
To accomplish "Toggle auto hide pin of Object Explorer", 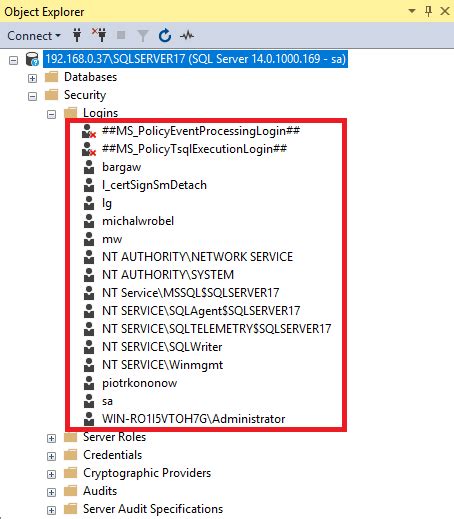I will [x=429, y=11].
